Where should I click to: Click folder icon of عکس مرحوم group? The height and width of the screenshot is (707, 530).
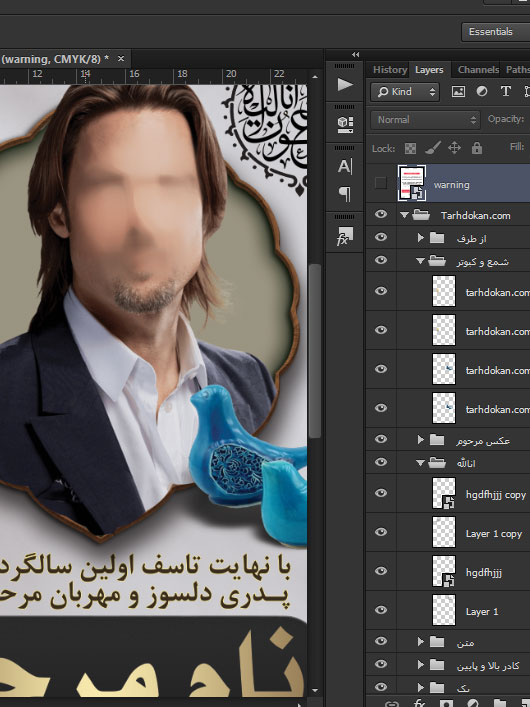coord(437,439)
